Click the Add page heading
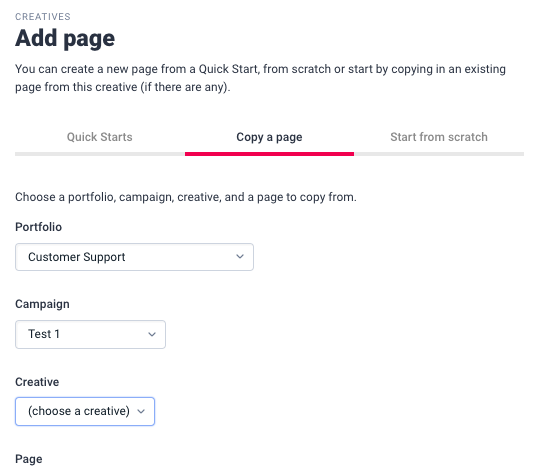544x472 pixels. coord(65,38)
